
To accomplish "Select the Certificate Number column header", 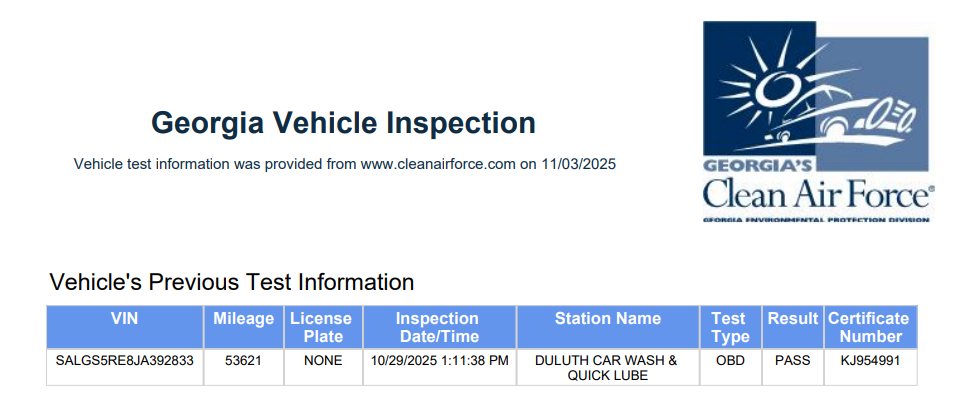I will pos(868,327).
